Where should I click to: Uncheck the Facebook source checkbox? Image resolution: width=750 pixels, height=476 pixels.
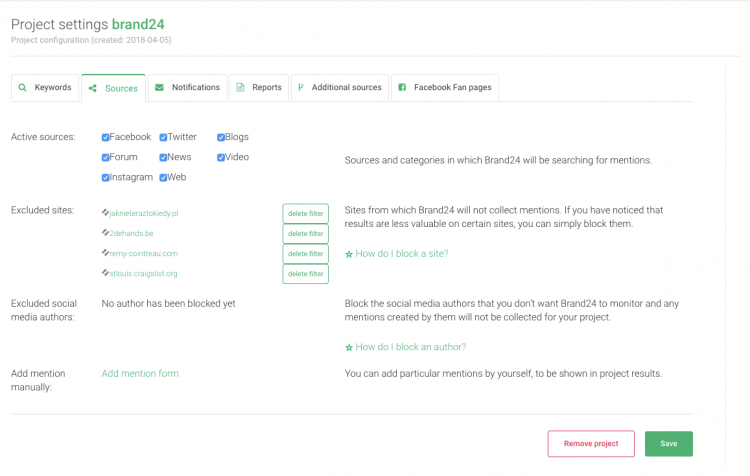pyautogui.click(x=106, y=137)
